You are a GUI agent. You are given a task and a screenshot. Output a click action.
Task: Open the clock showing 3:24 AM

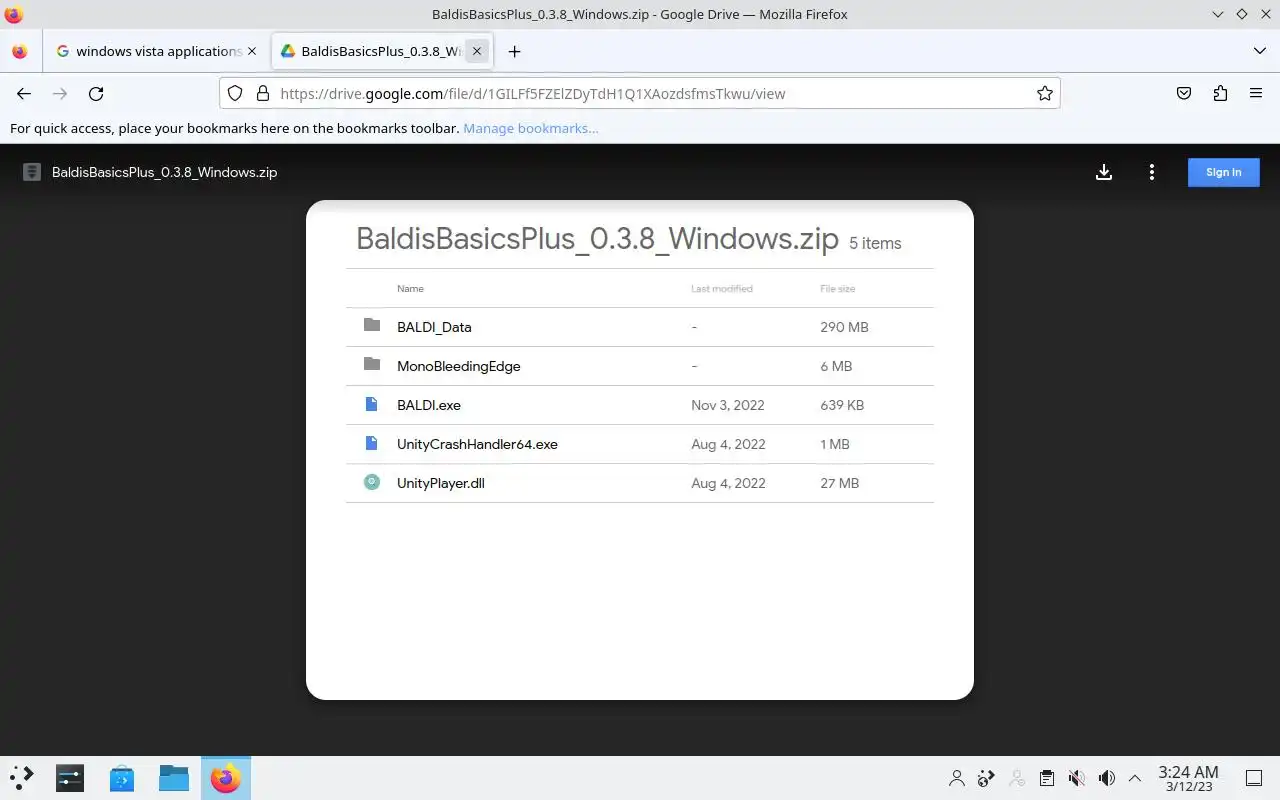coord(1188,778)
